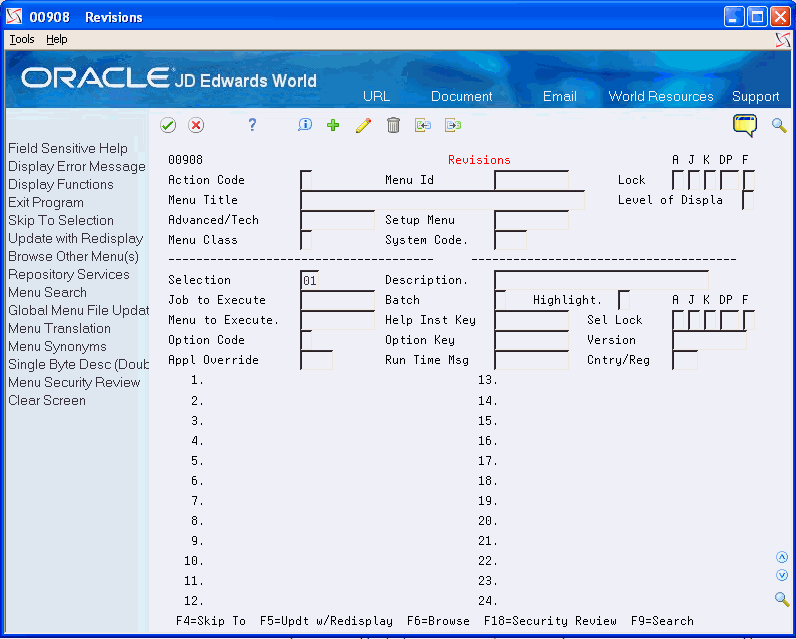Focus the Version field
This screenshot has height=639, width=796.
click(709, 340)
